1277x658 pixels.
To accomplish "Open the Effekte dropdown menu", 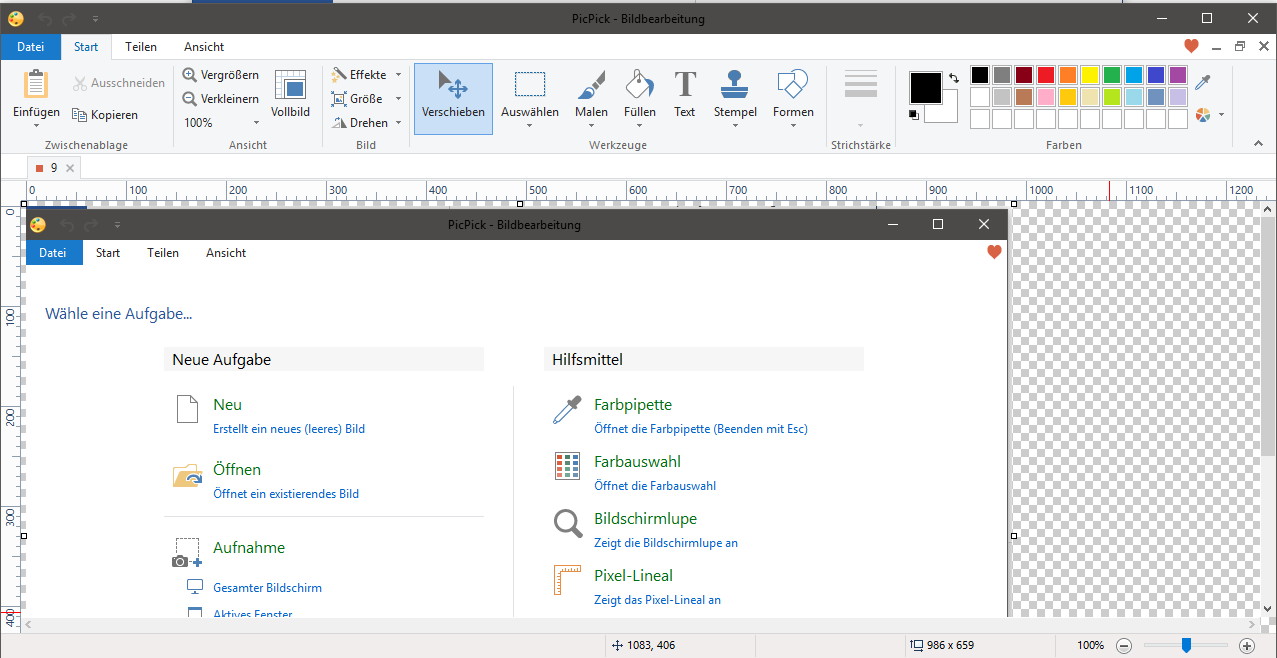I will (x=398, y=75).
